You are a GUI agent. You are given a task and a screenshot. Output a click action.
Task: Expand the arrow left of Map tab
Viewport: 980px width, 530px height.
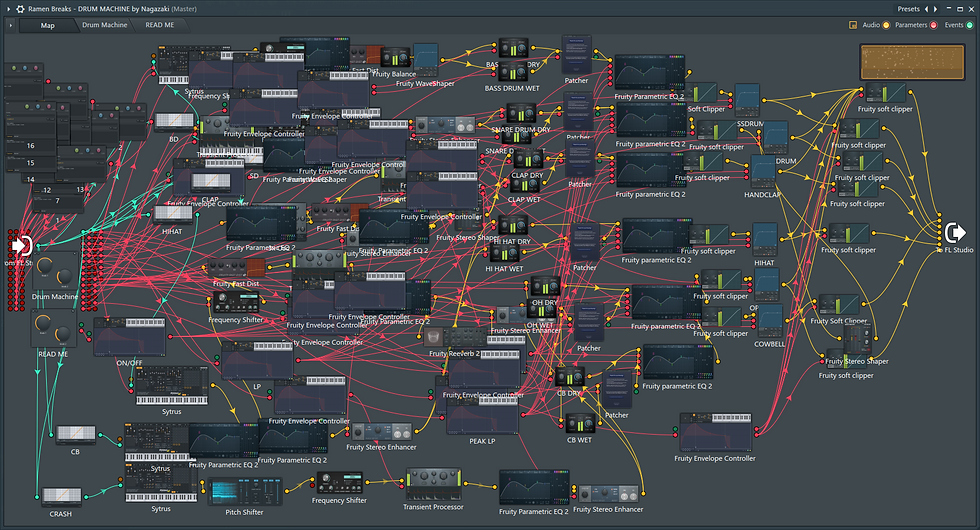point(11,26)
